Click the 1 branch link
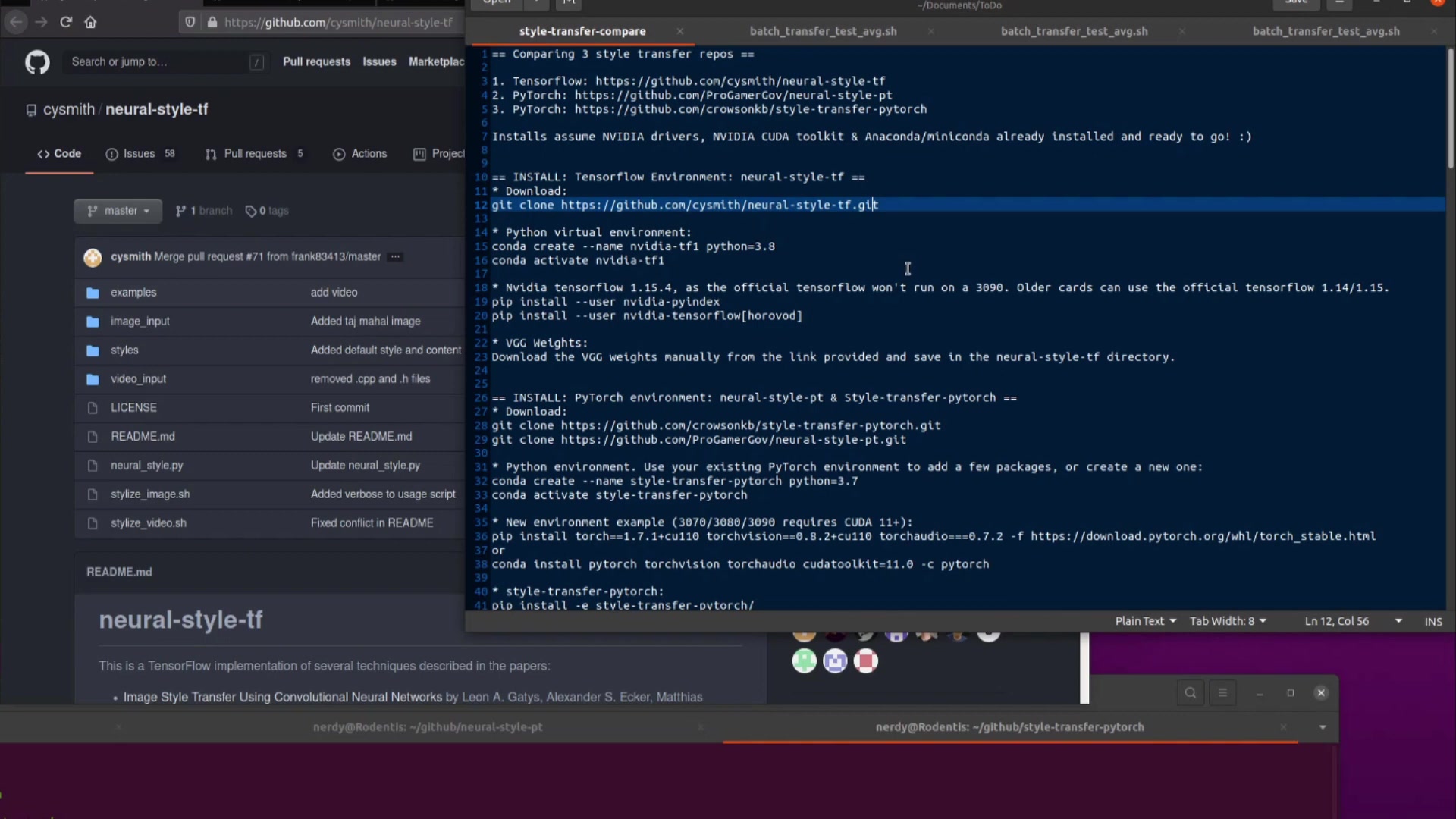Image resolution: width=1456 pixels, height=819 pixels. tap(204, 211)
